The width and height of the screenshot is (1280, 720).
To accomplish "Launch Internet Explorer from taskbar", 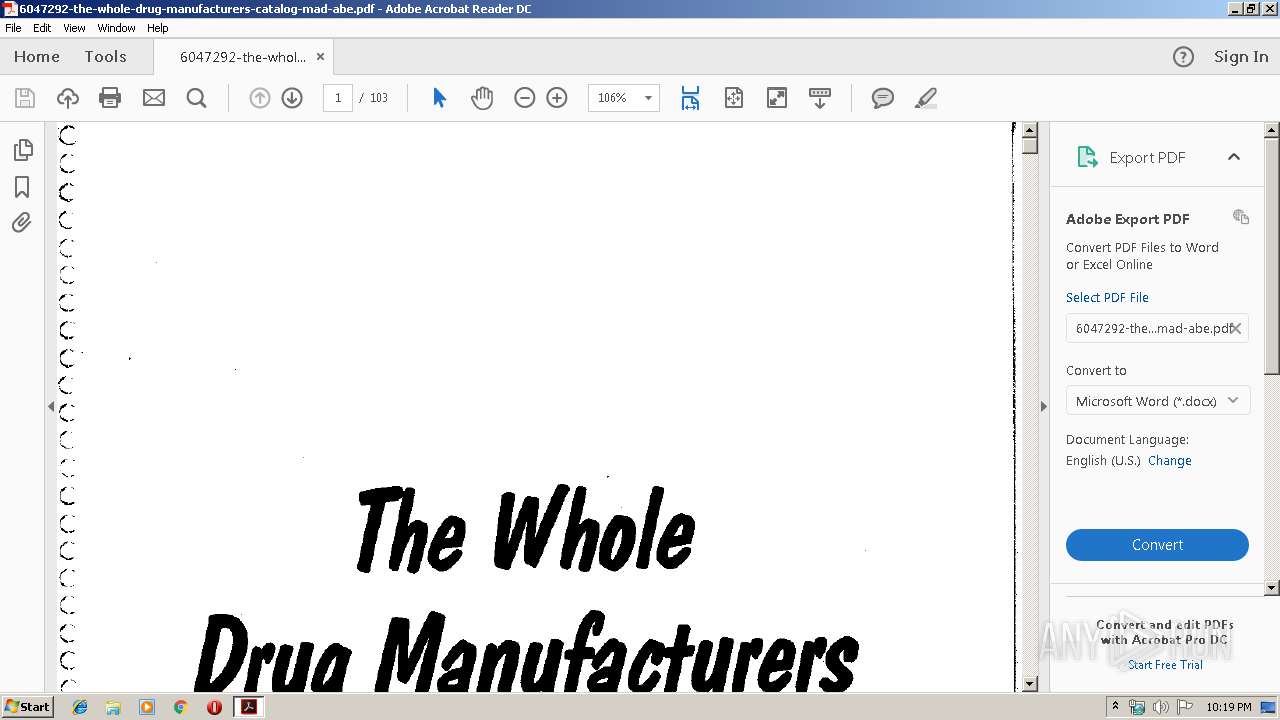I will pos(80,707).
